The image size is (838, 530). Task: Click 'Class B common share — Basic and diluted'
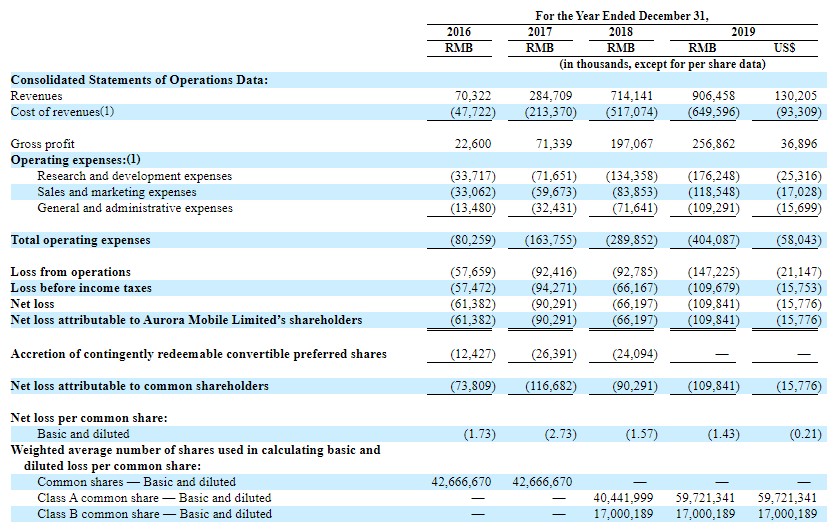coord(154,515)
